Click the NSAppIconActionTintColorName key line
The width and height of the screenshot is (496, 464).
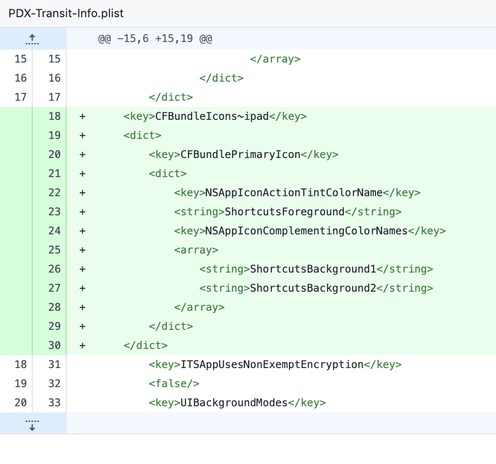click(x=297, y=193)
